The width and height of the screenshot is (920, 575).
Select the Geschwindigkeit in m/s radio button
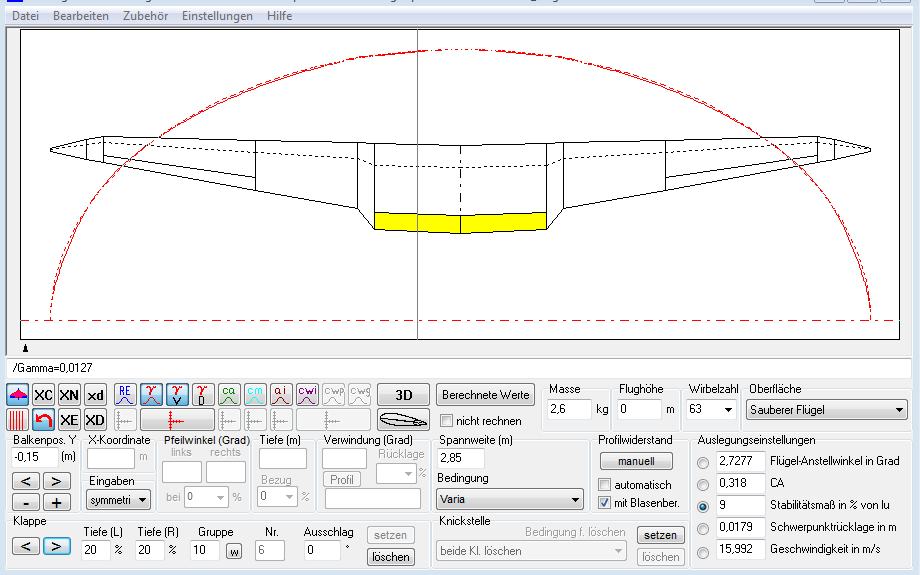(x=703, y=551)
